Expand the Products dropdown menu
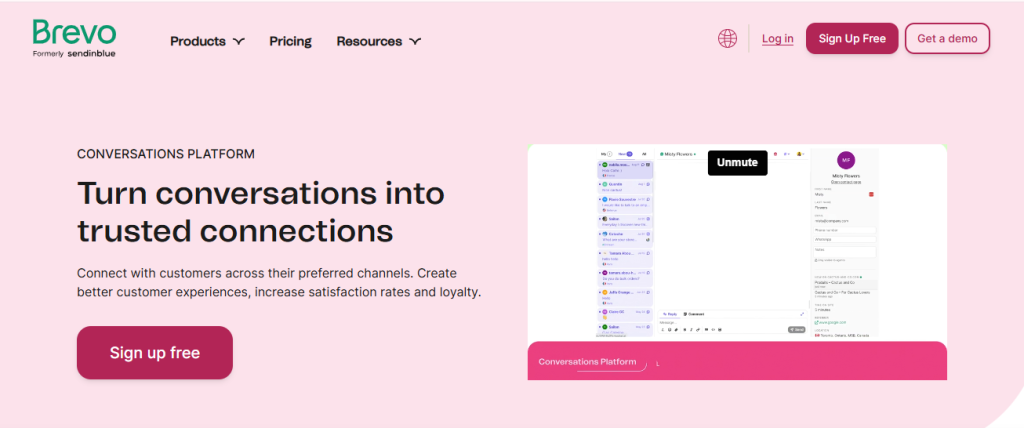This screenshot has width=1024, height=428. (x=207, y=41)
